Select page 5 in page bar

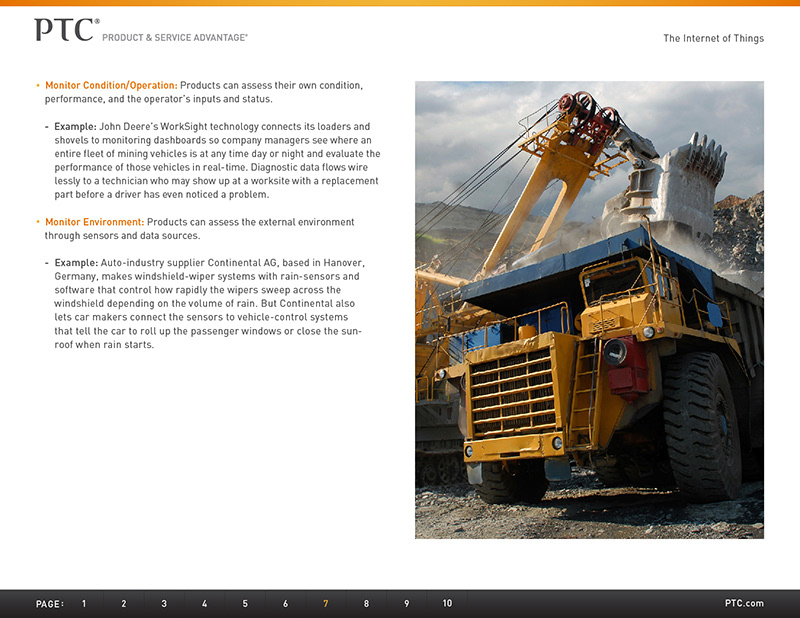[x=245, y=604]
